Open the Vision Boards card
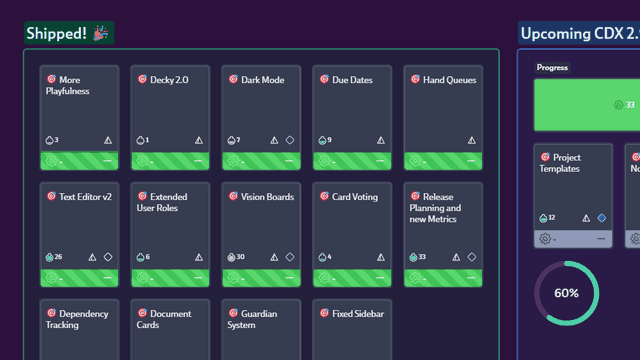This screenshot has height=360, width=640. [x=261, y=235]
